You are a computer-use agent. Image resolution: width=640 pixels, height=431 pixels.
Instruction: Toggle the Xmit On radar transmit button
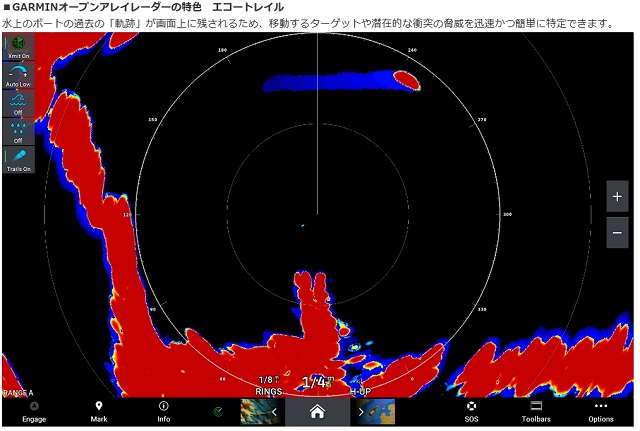tap(18, 47)
